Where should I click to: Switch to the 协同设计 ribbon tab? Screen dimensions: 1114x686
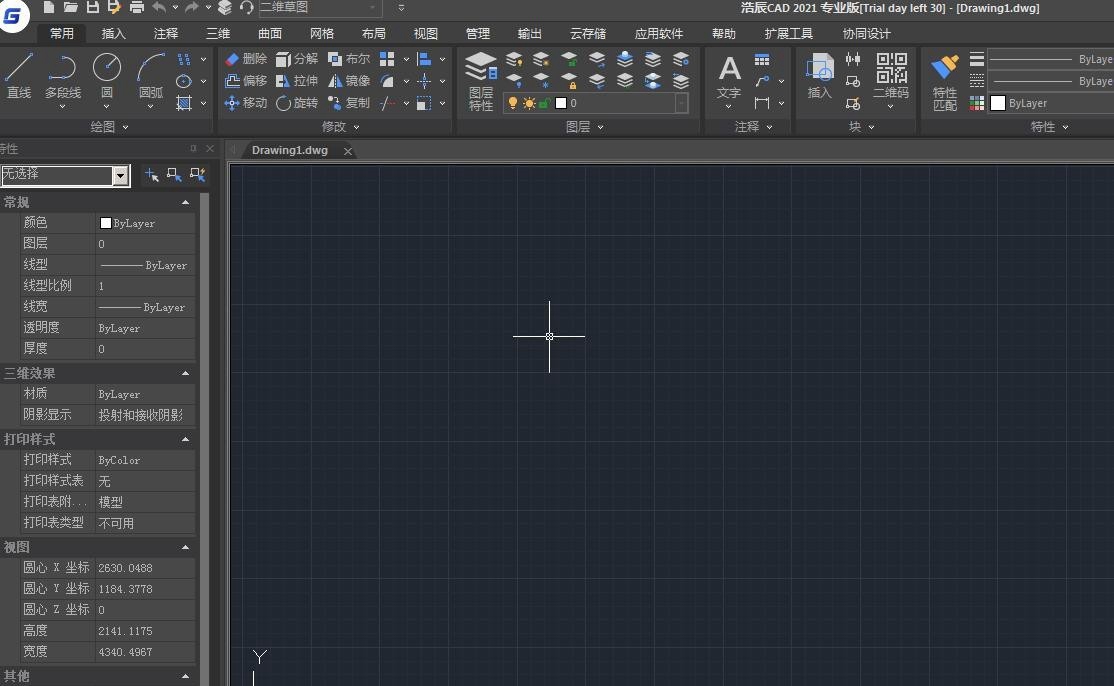click(x=866, y=33)
